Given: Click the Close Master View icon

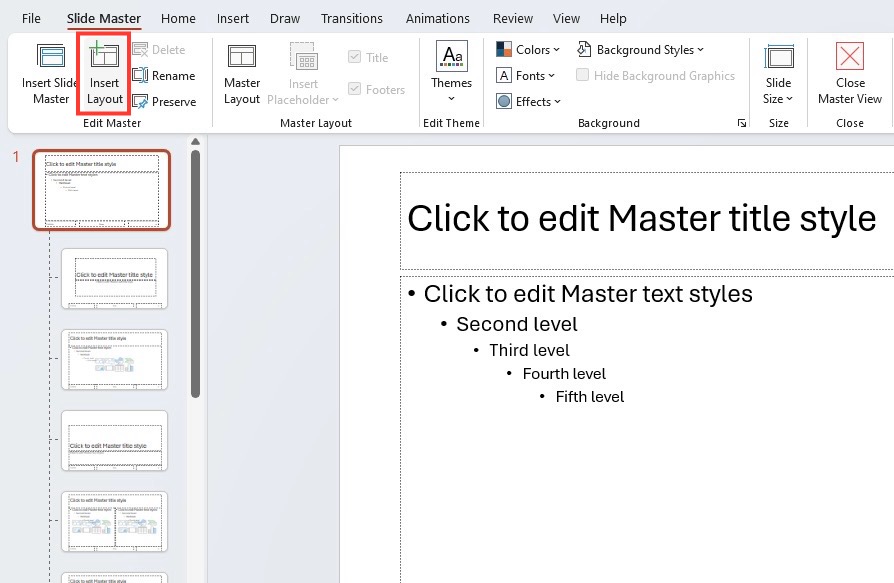Looking at the screenshot, I should pyautogui.click(x=850, y=56).
